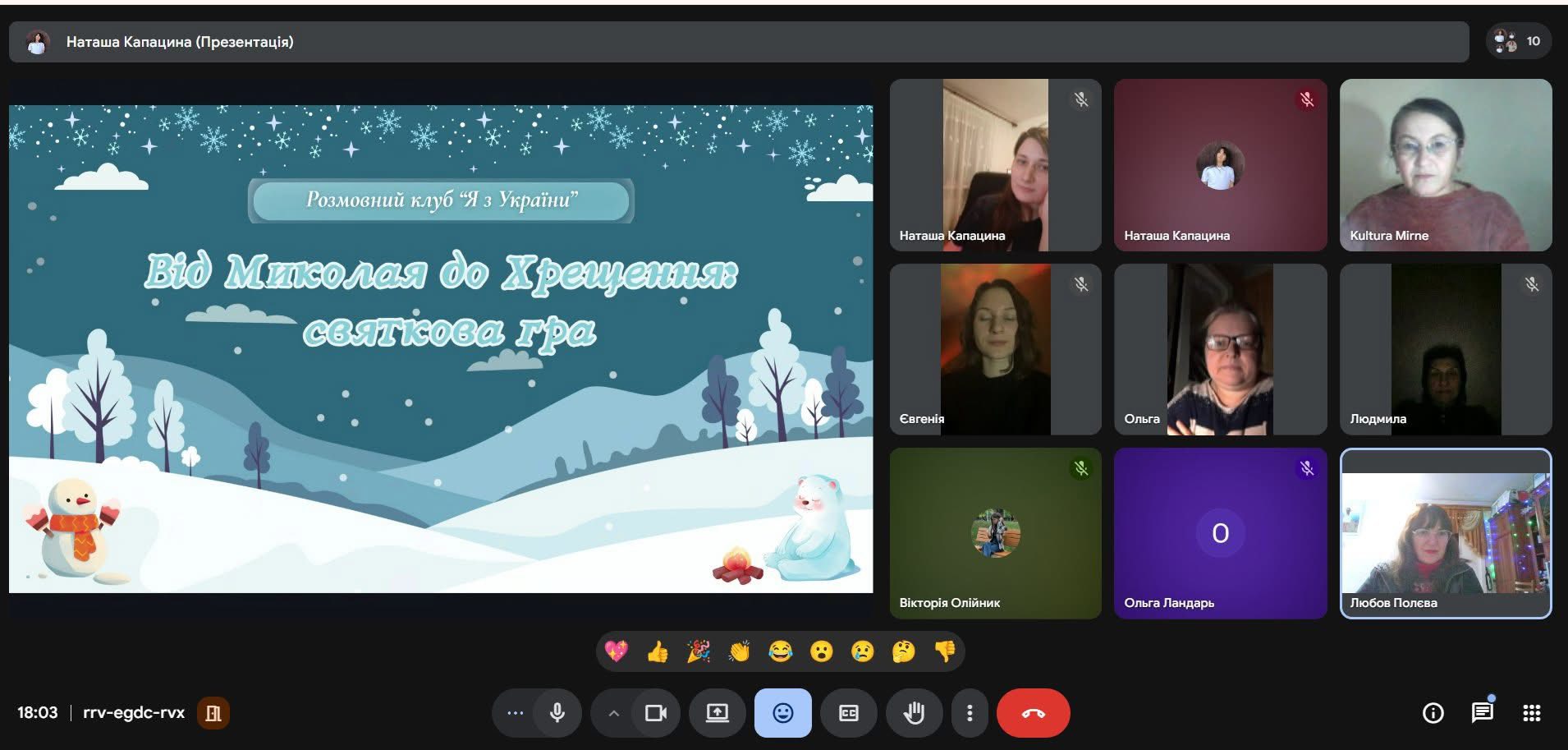
Task: Send the thumbs up reaction
Action: coord(657,651)
